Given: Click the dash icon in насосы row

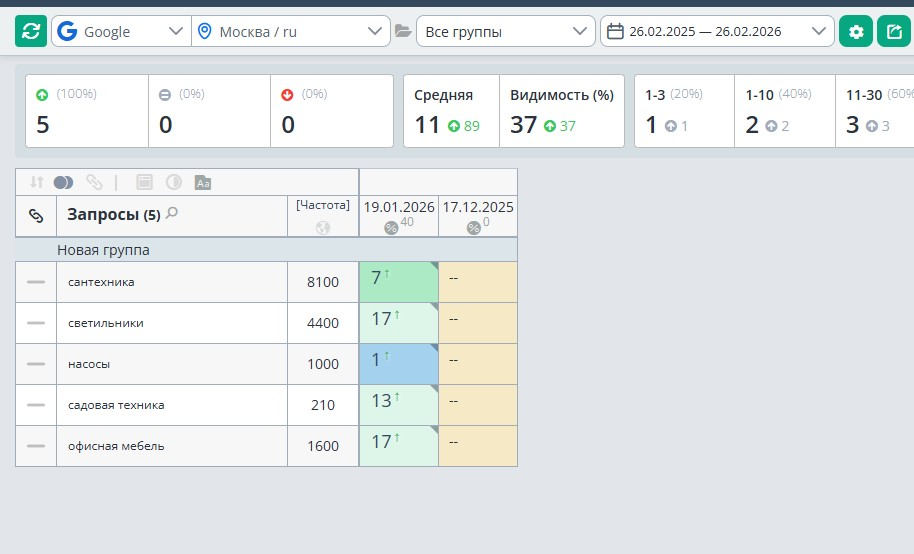Looking at the screenshot, I should [x=36, y=364].
